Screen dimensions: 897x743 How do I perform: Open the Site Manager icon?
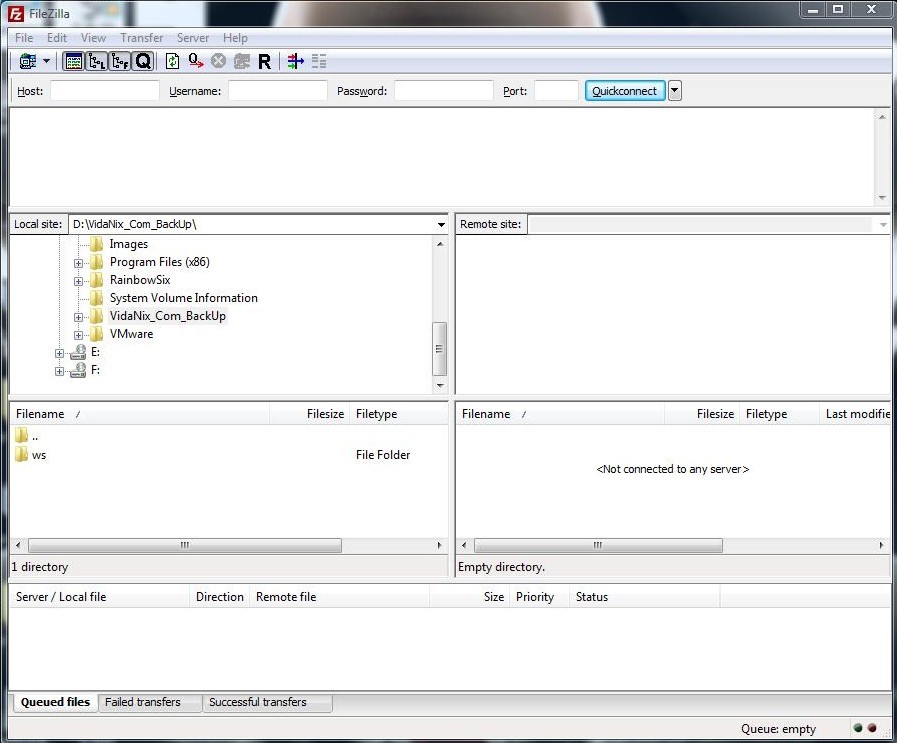point(27,61)
